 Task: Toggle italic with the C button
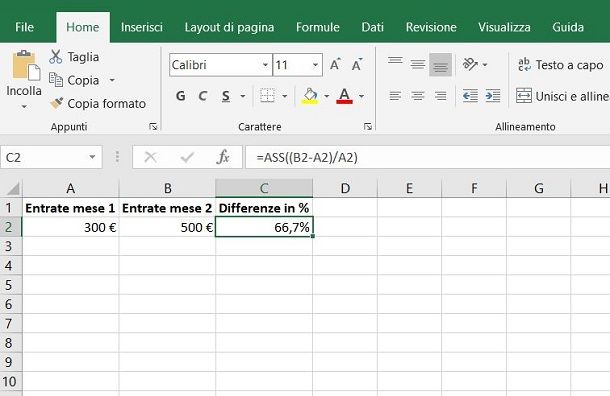click(x=202, y=96)
